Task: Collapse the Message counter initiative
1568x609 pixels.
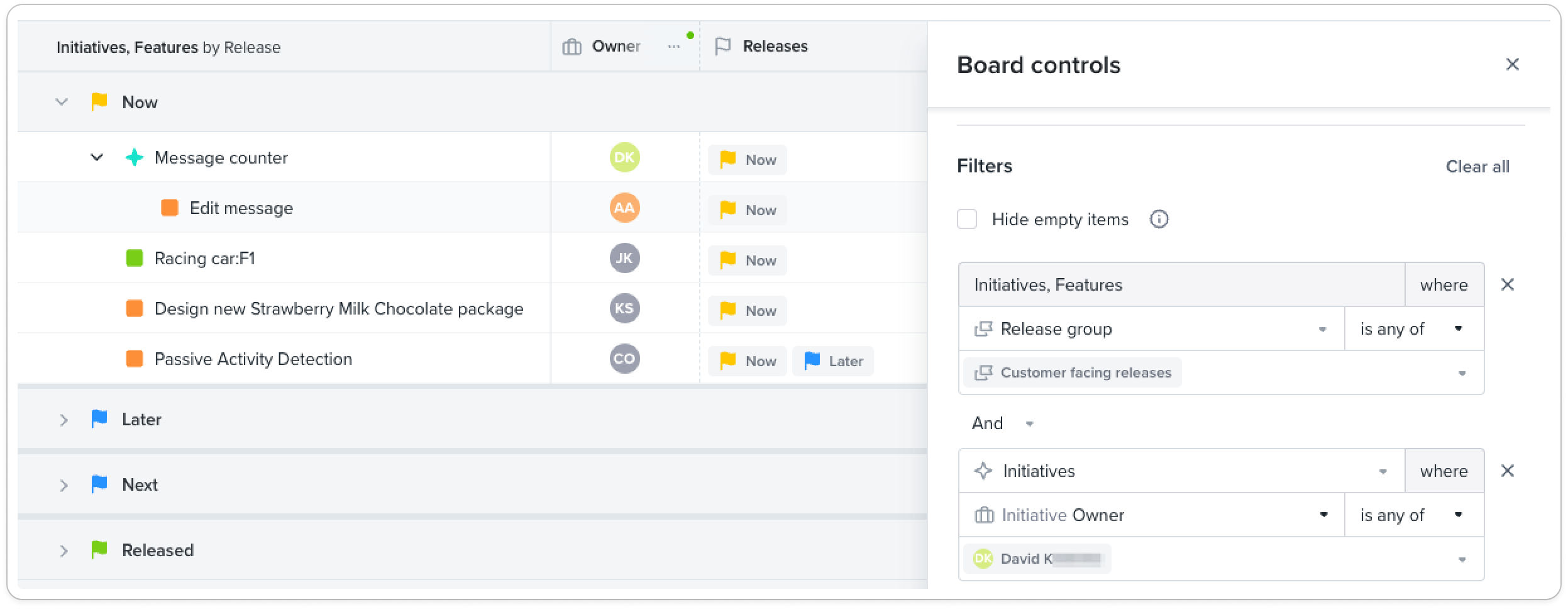Action: (x=97, y=157)
